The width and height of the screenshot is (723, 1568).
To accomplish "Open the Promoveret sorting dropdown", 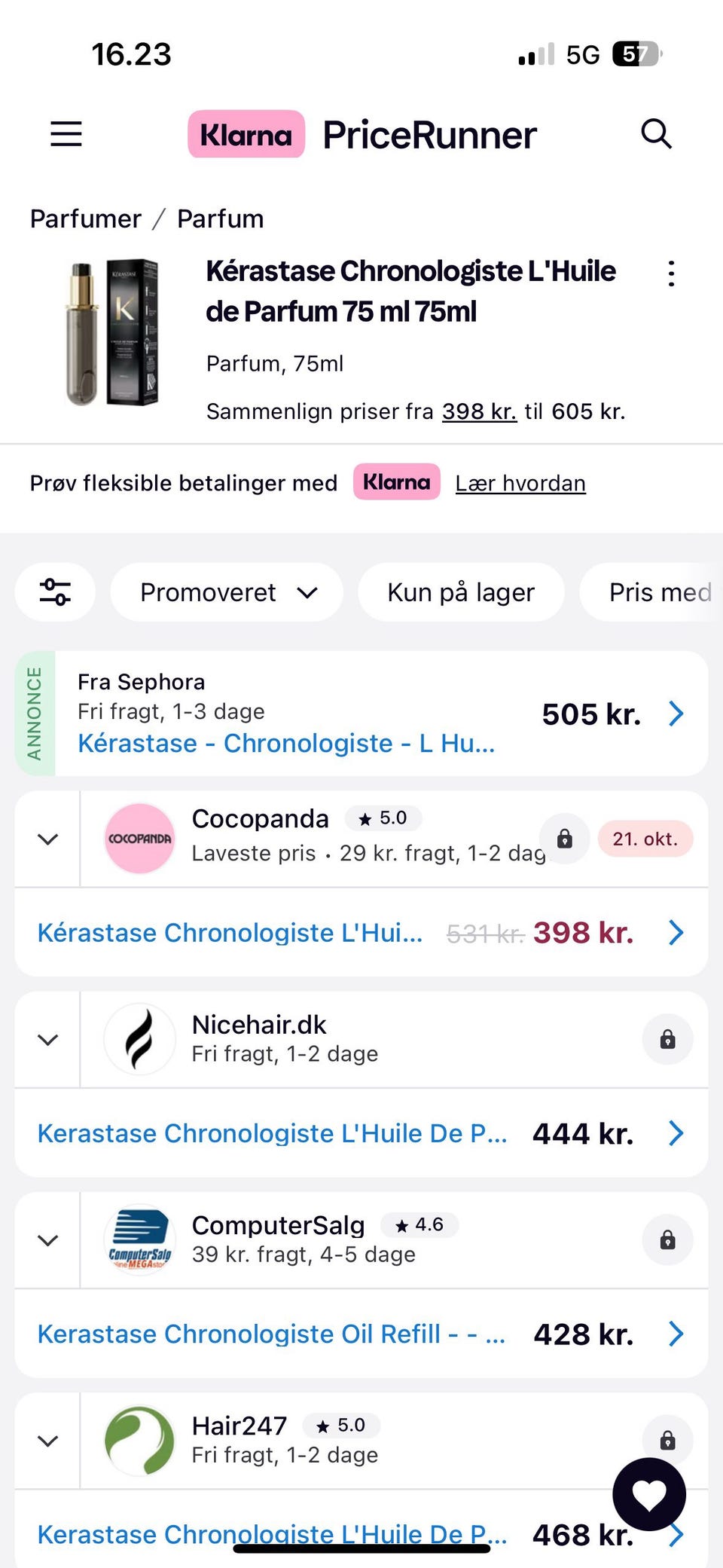I will 227,592.
